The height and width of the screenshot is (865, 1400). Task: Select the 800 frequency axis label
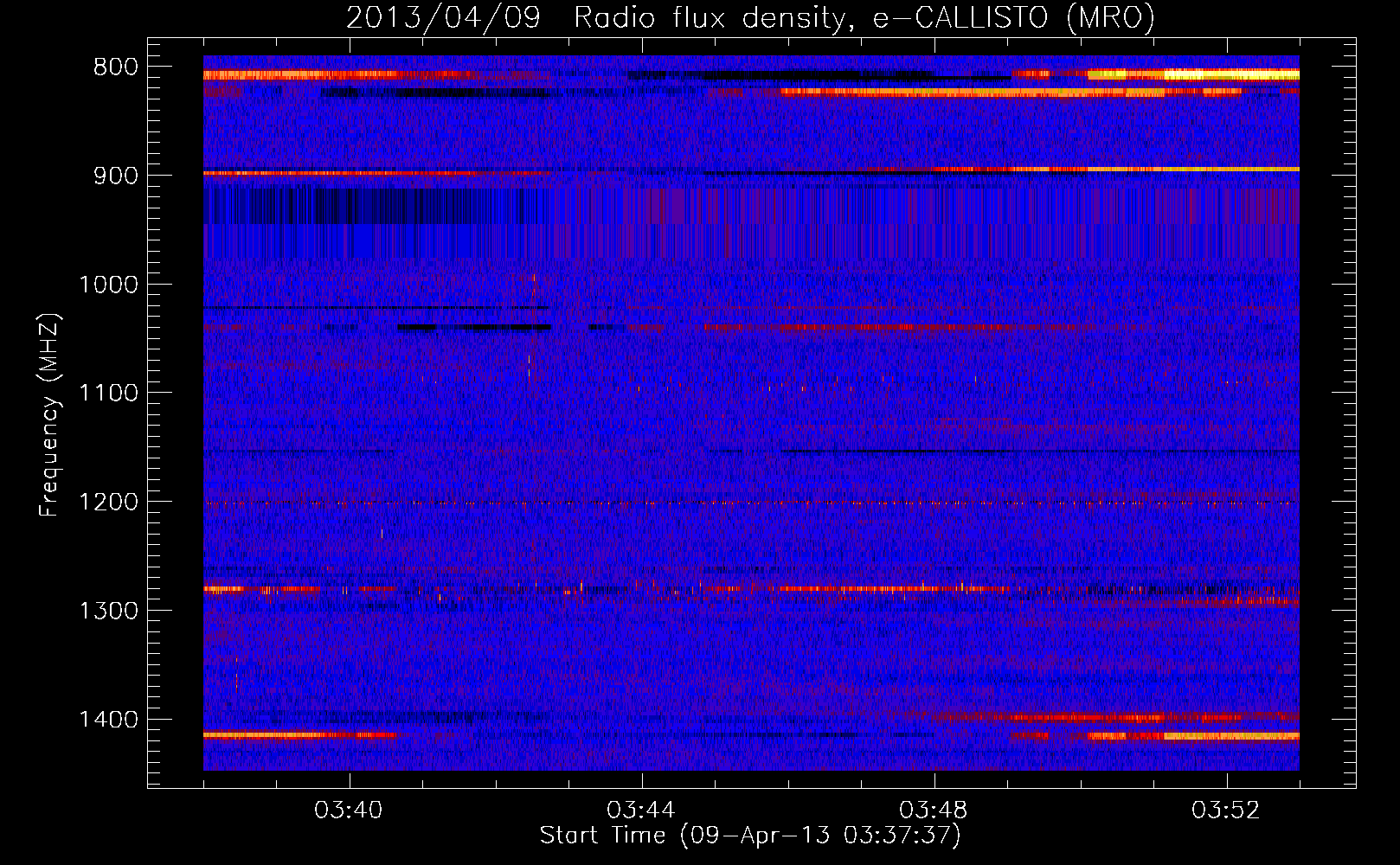[x=115, y=67]
